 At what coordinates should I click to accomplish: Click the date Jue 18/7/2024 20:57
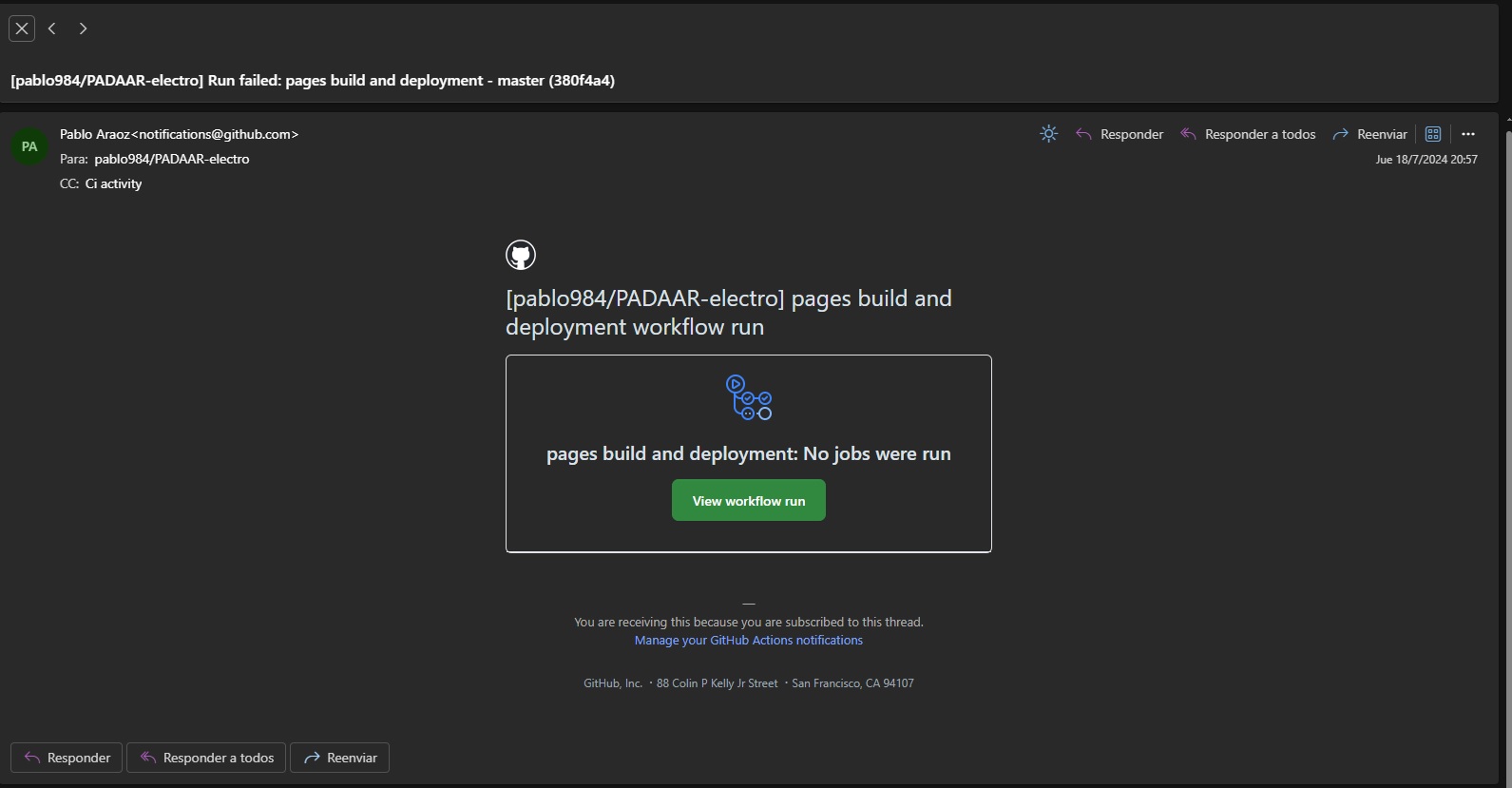[x=1426, y=160]
